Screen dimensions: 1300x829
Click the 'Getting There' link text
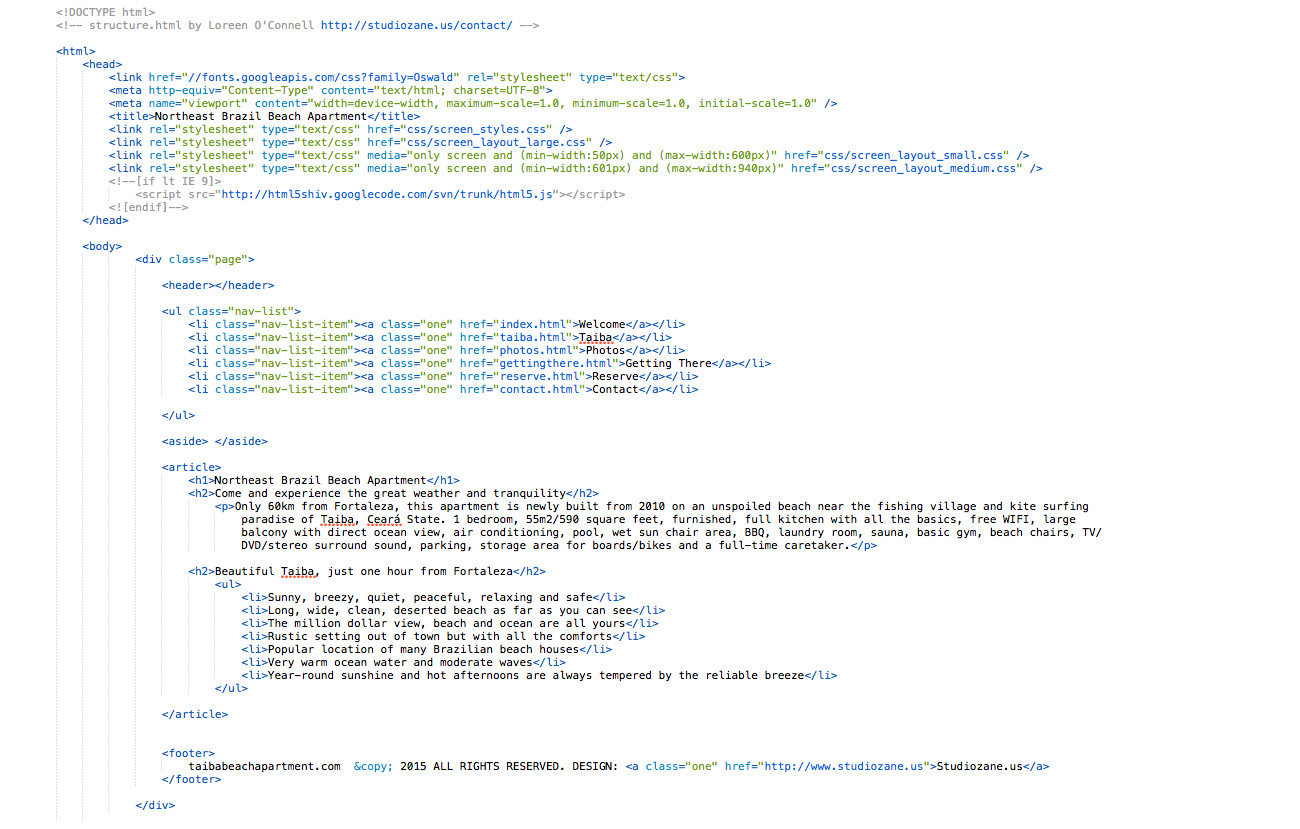pyautogui.click(x=668, y=363)
